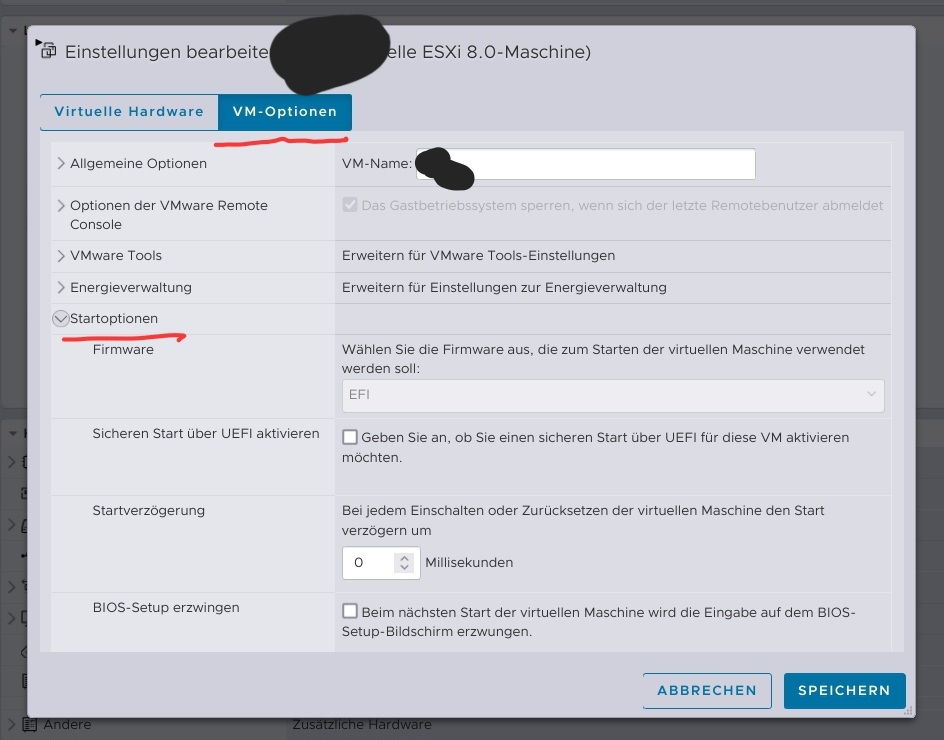
Task: Click the VM icon in dialog title
Action: (48, 51)
